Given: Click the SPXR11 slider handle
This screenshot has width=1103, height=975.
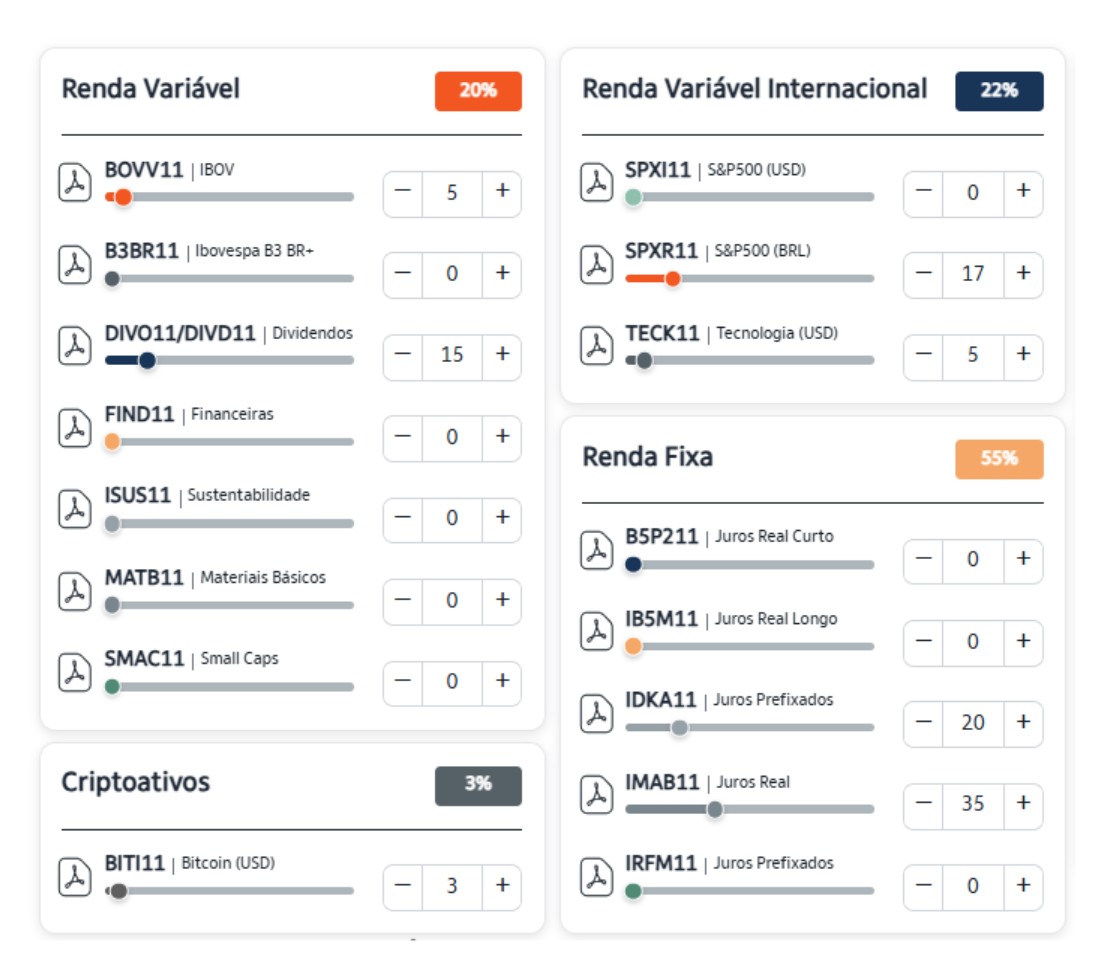Looking at the screenshot, I should pyautogui.click(x=672, y=279).
